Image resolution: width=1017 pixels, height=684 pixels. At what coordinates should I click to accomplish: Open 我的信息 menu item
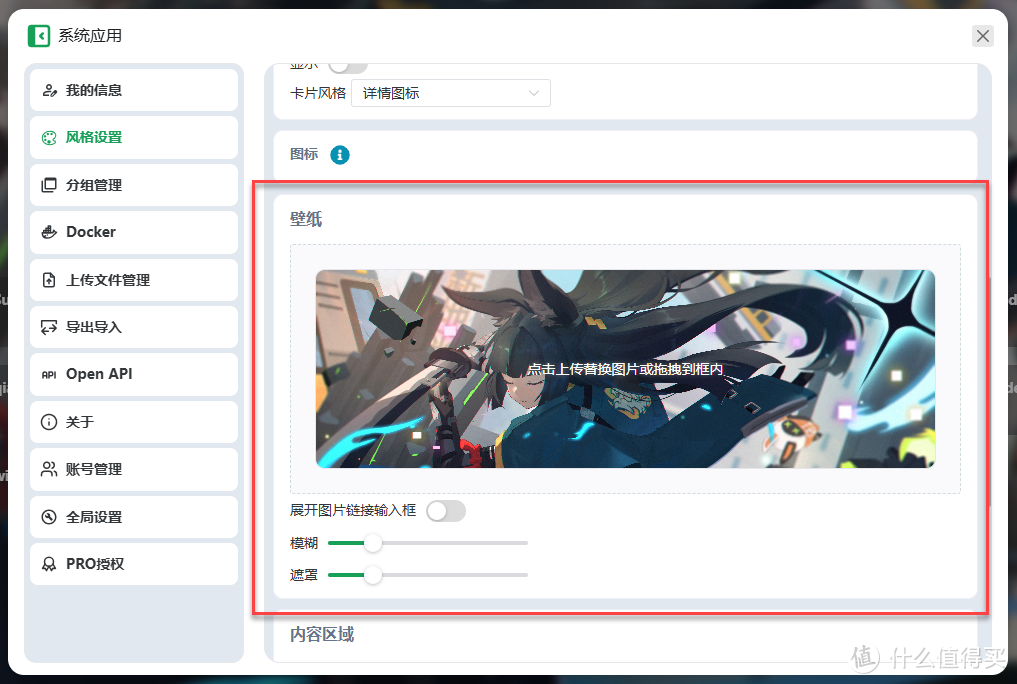click(134, 90)
